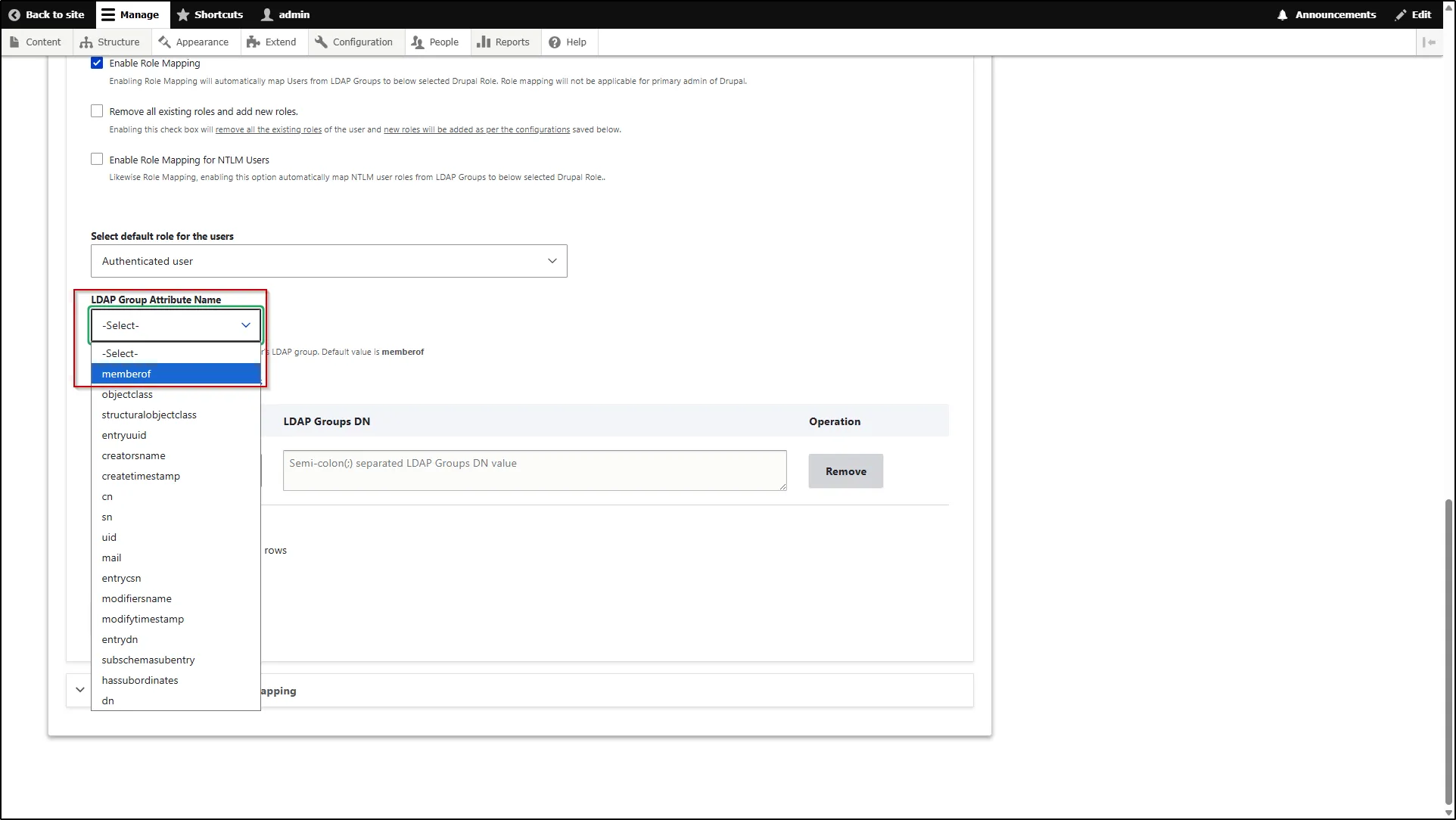
Task: Open the Content menu item
Action: 36,42
